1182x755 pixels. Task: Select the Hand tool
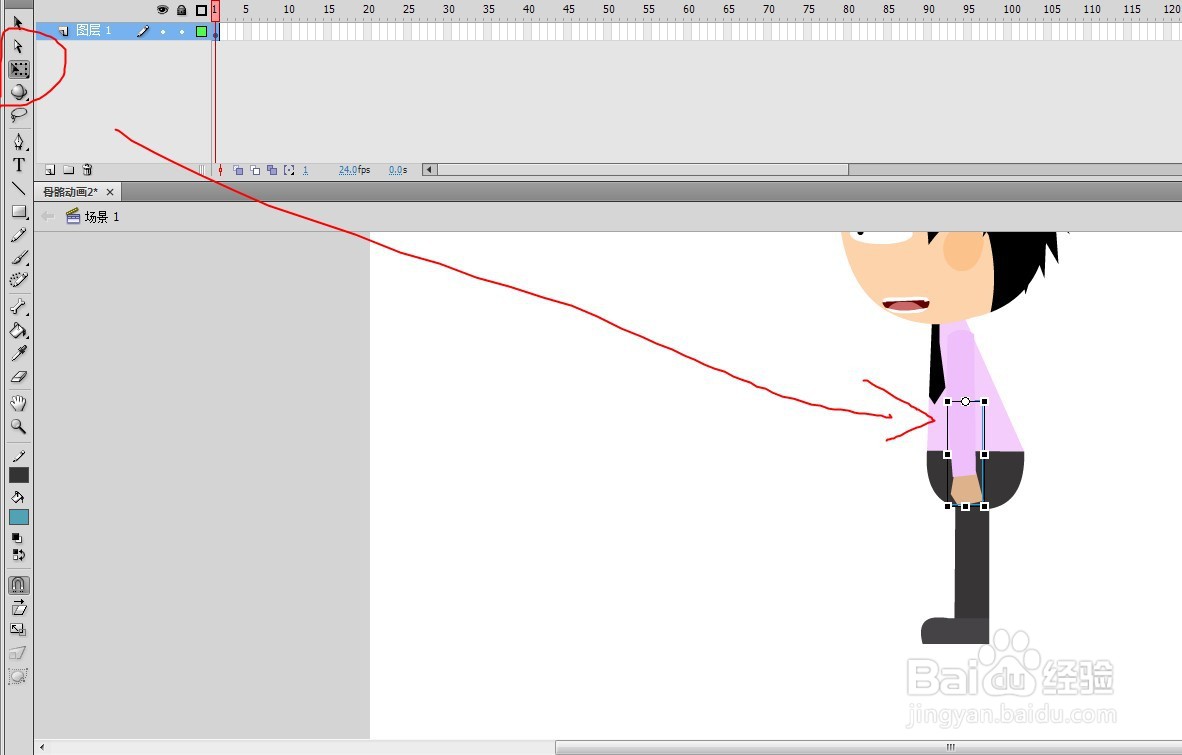19,403
